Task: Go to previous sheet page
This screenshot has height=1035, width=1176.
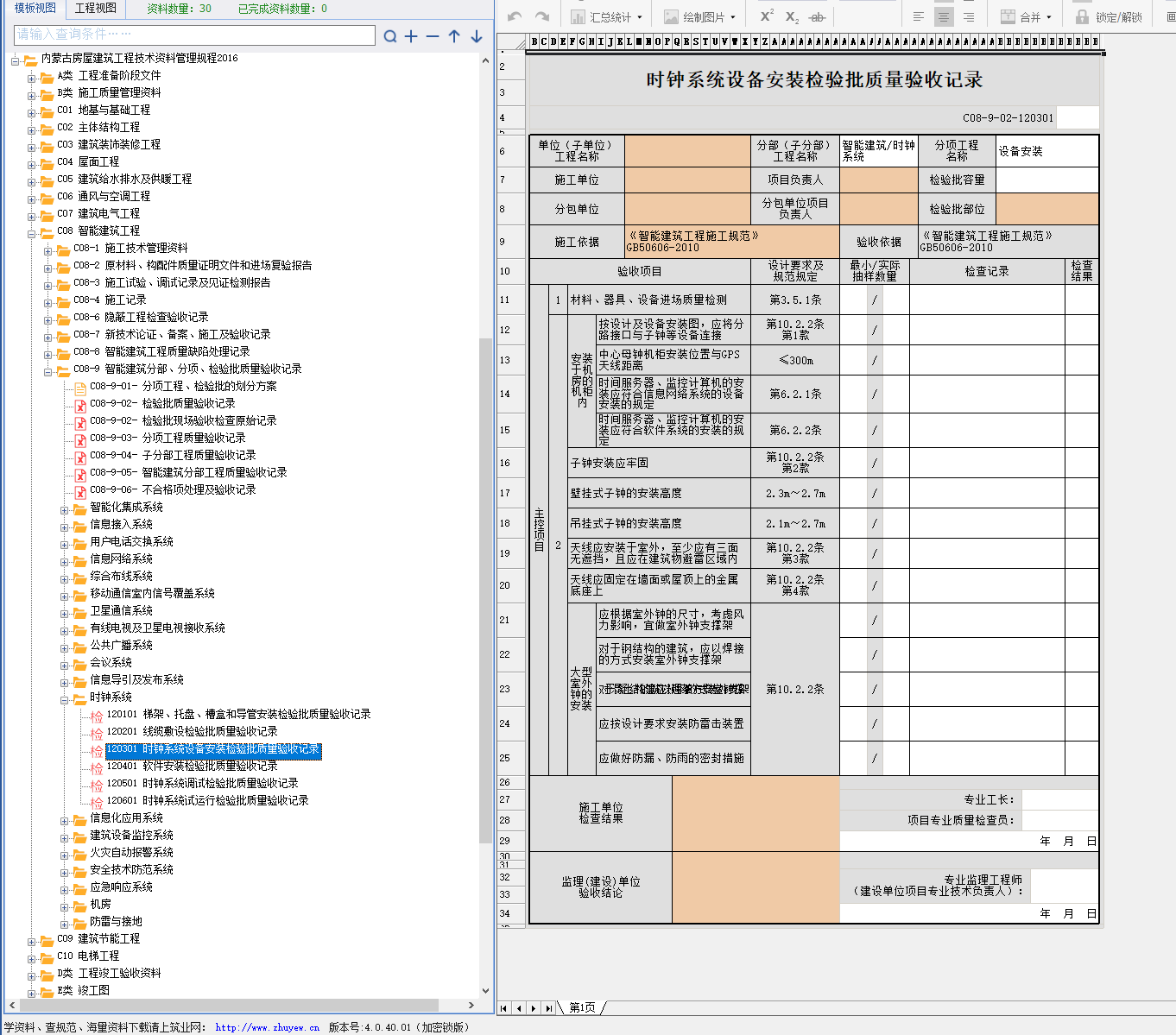Action: pyautogui.click(x=519, y=1008)
